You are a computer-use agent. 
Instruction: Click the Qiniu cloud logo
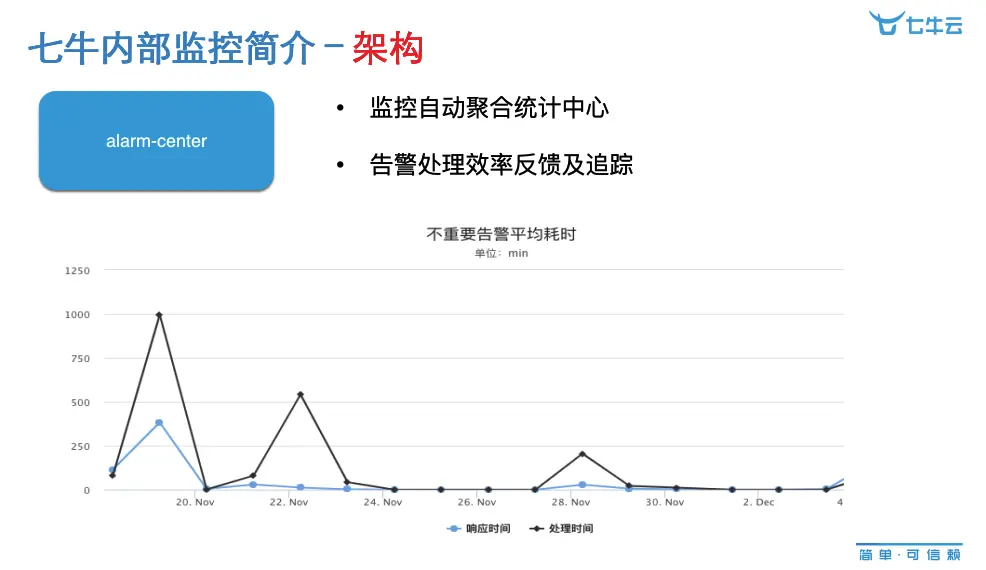click(915, 23)
